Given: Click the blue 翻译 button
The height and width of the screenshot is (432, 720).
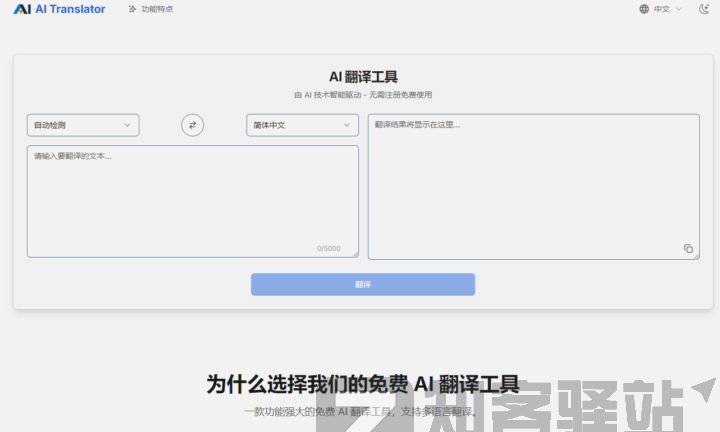Looking at the screenshot, I should [363, 284].
